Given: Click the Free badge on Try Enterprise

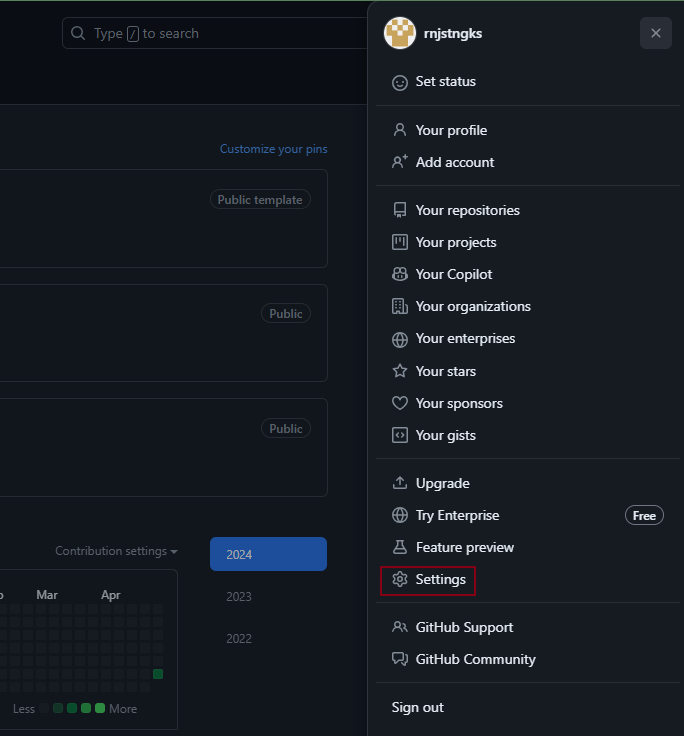Looking at the screenshot, I should [x=644, y=515].
